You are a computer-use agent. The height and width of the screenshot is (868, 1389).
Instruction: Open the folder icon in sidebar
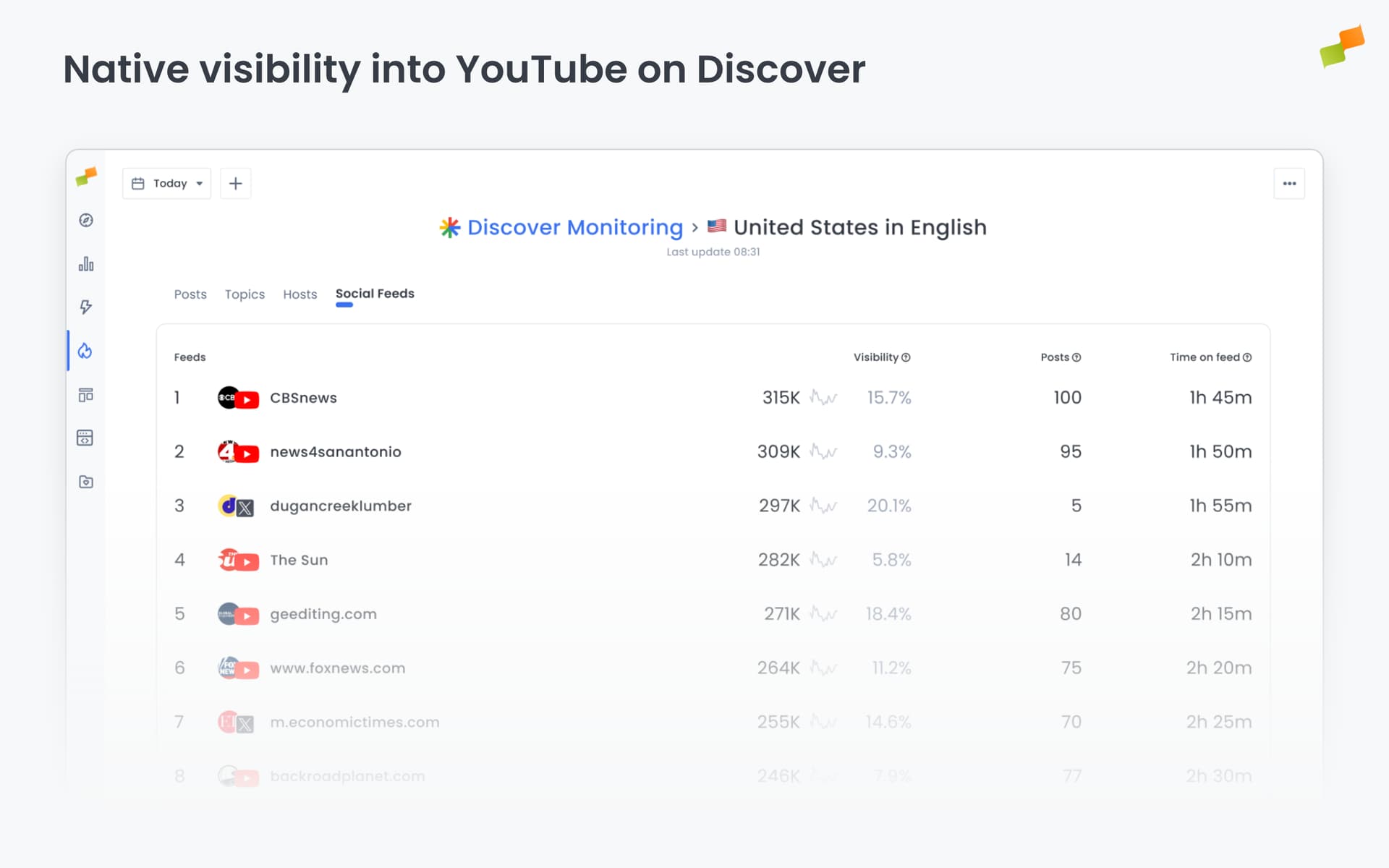85,482
